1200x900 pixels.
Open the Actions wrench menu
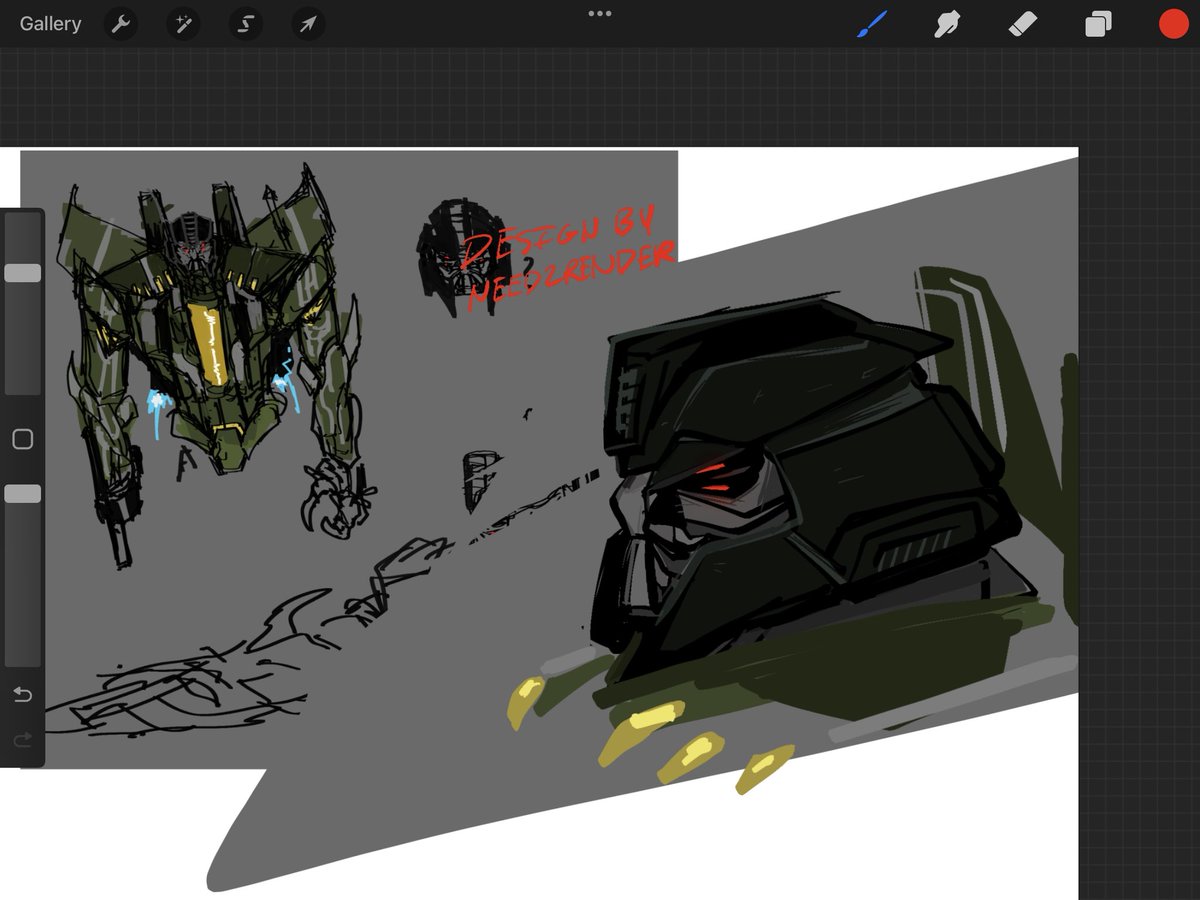pos(121,23)
